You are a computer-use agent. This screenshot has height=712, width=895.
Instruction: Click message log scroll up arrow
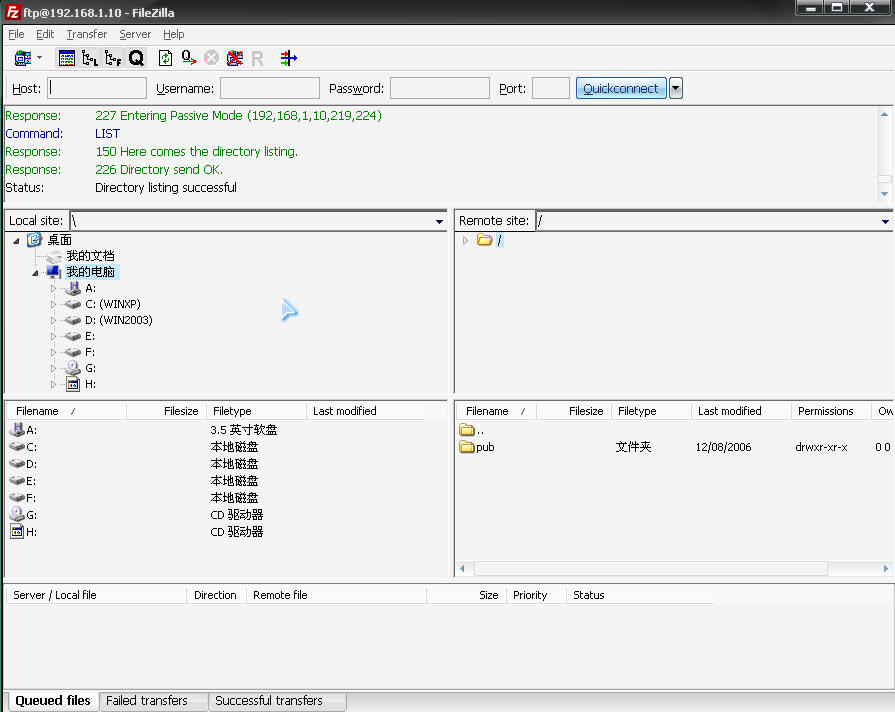[884, 114]
